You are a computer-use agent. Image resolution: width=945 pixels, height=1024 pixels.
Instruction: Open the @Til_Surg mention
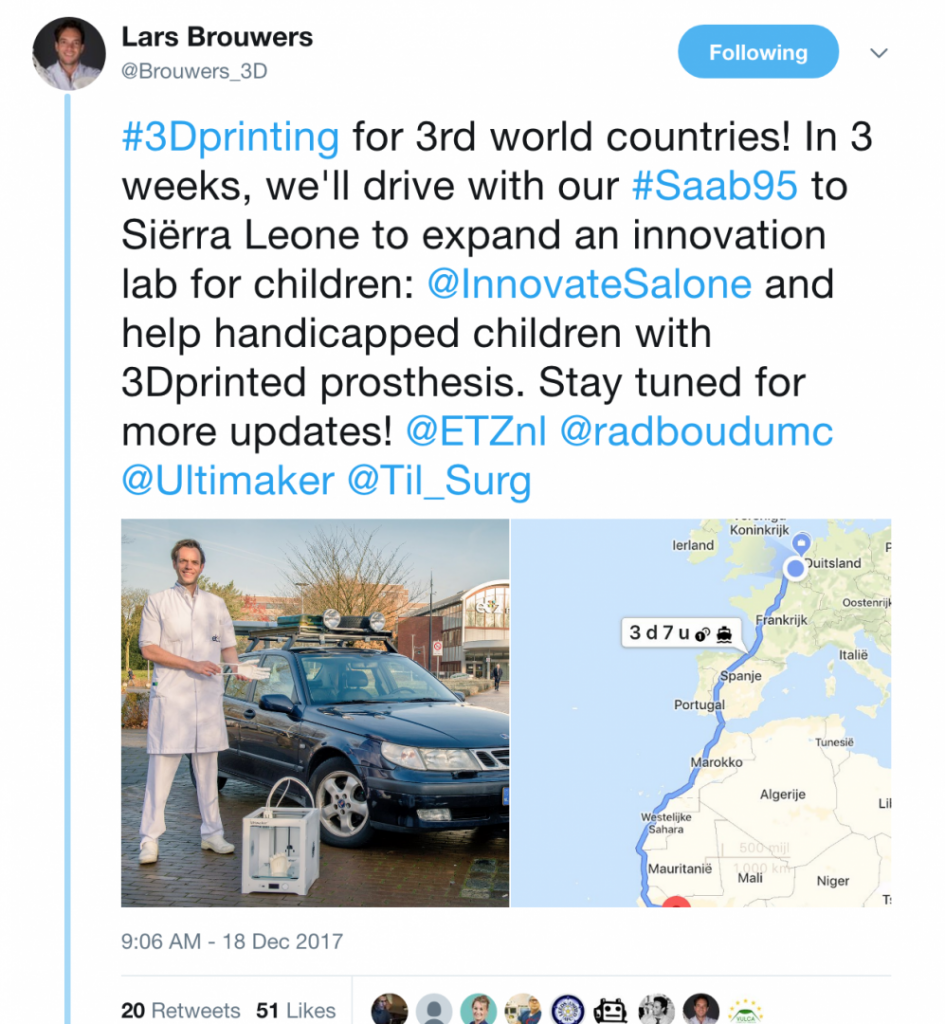440,482
